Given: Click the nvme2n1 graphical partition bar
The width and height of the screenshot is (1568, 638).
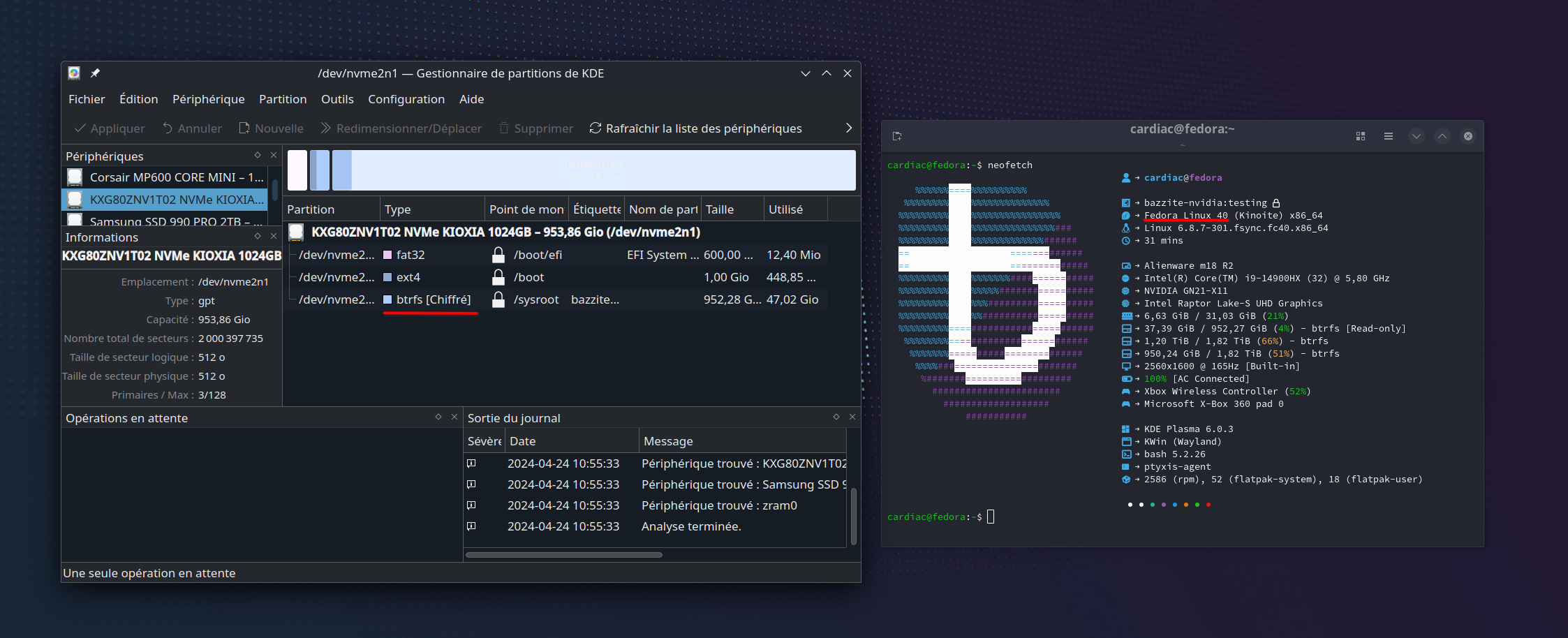Looking at the screenshot, I should pos(595,170).
